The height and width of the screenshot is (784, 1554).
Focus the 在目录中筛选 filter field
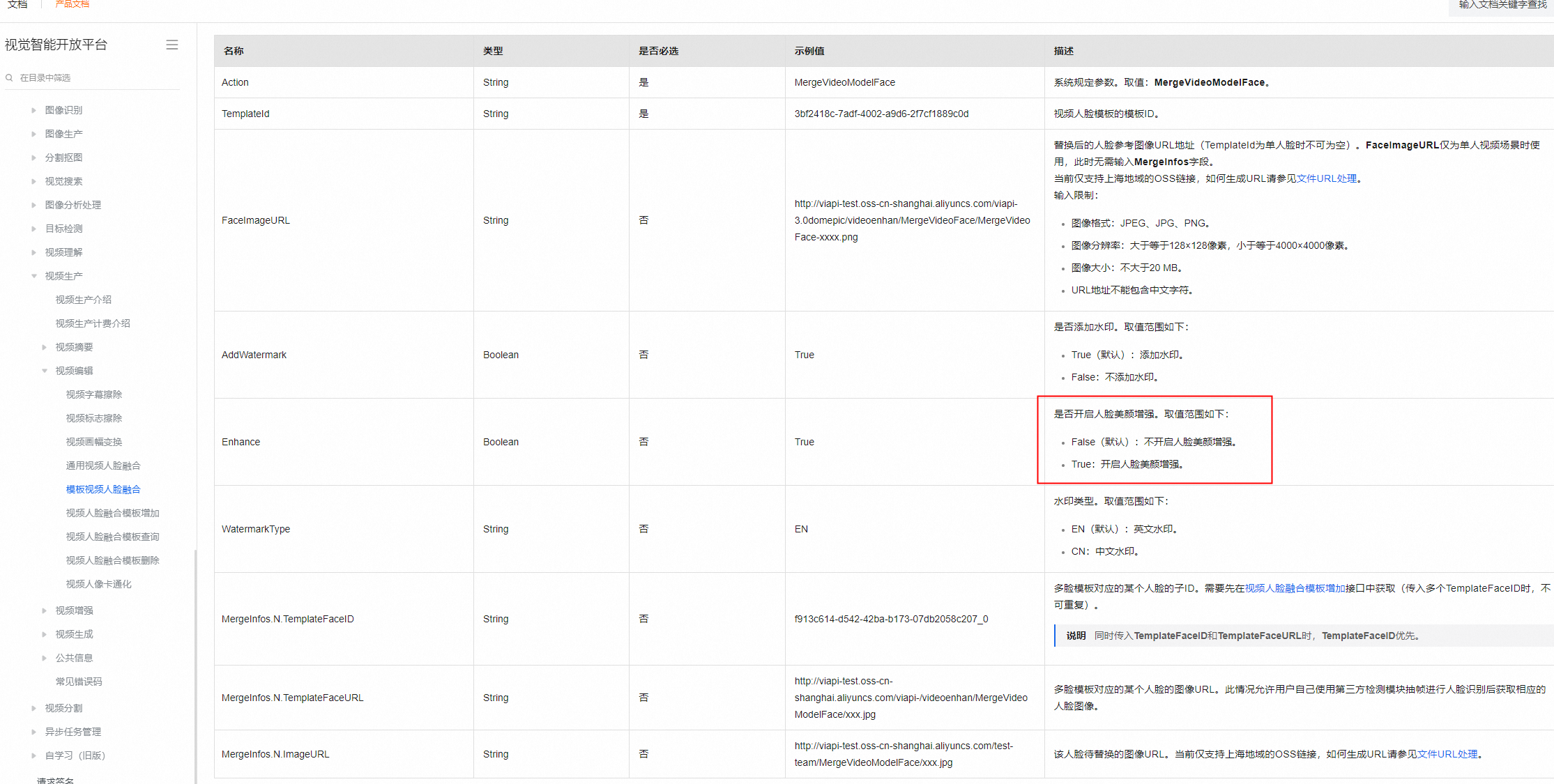[x=92, y=77]
